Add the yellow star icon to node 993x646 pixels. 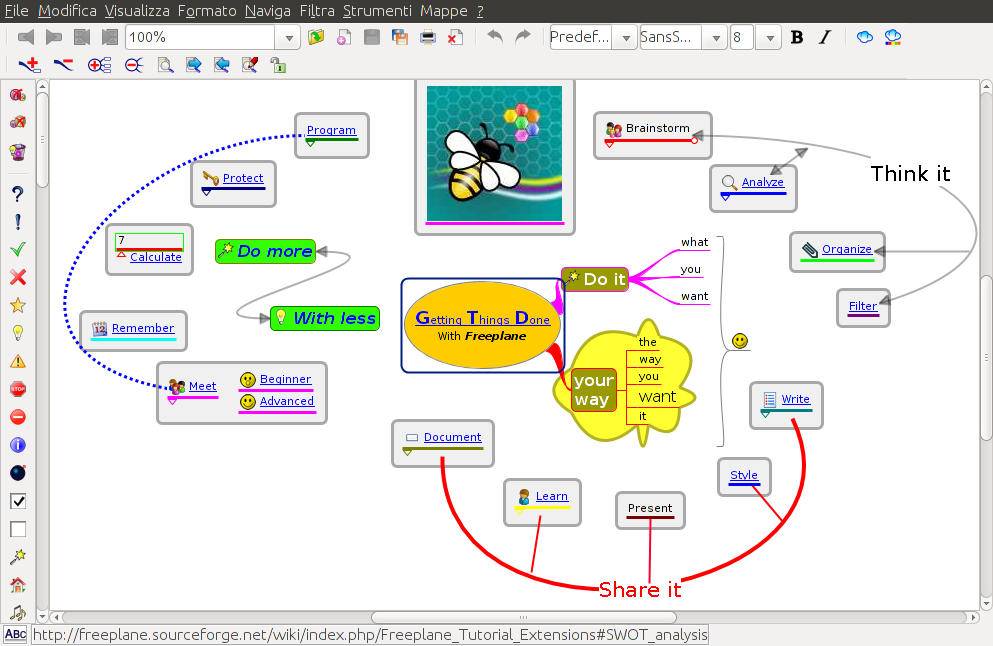pos(18,305)
